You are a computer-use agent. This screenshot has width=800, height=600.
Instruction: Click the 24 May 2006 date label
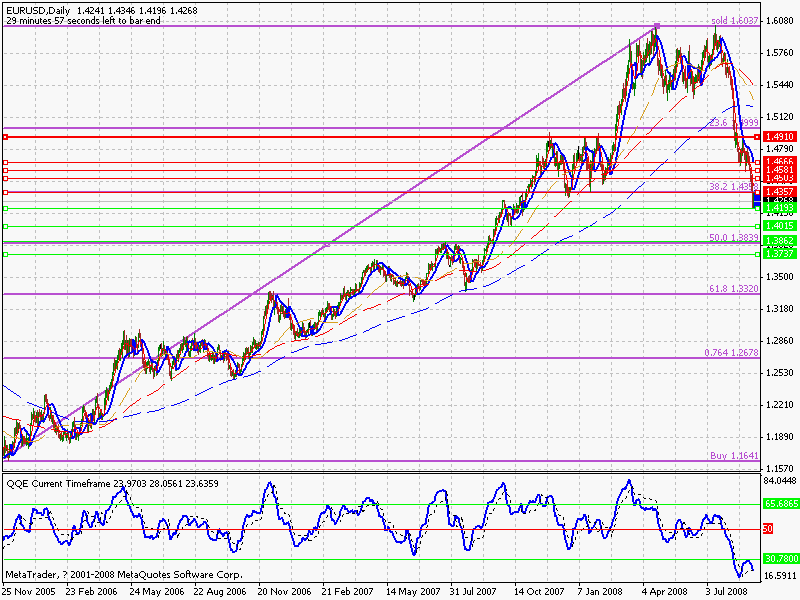156,592
